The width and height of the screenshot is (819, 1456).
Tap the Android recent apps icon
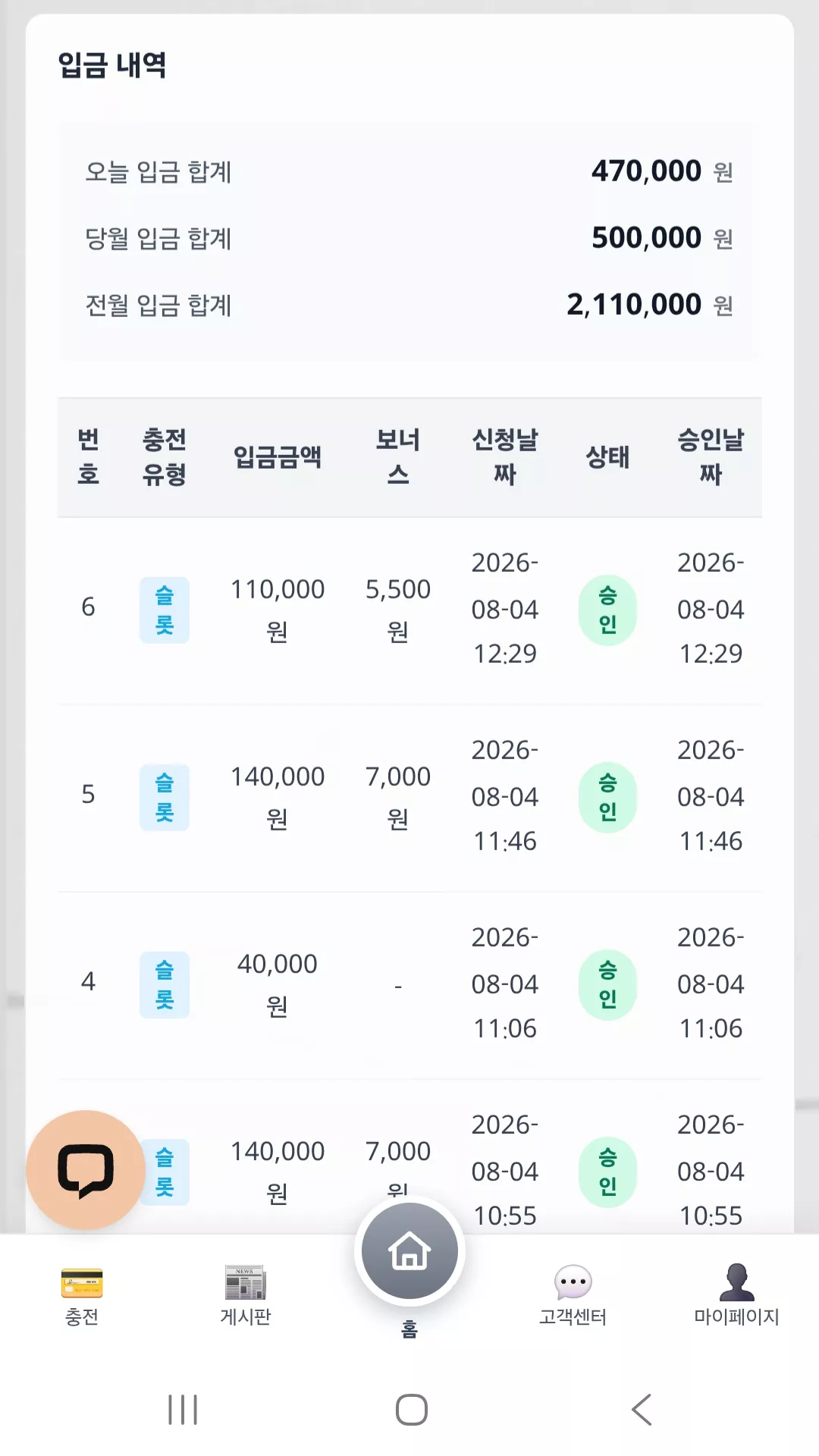(x=183, y=1410)
